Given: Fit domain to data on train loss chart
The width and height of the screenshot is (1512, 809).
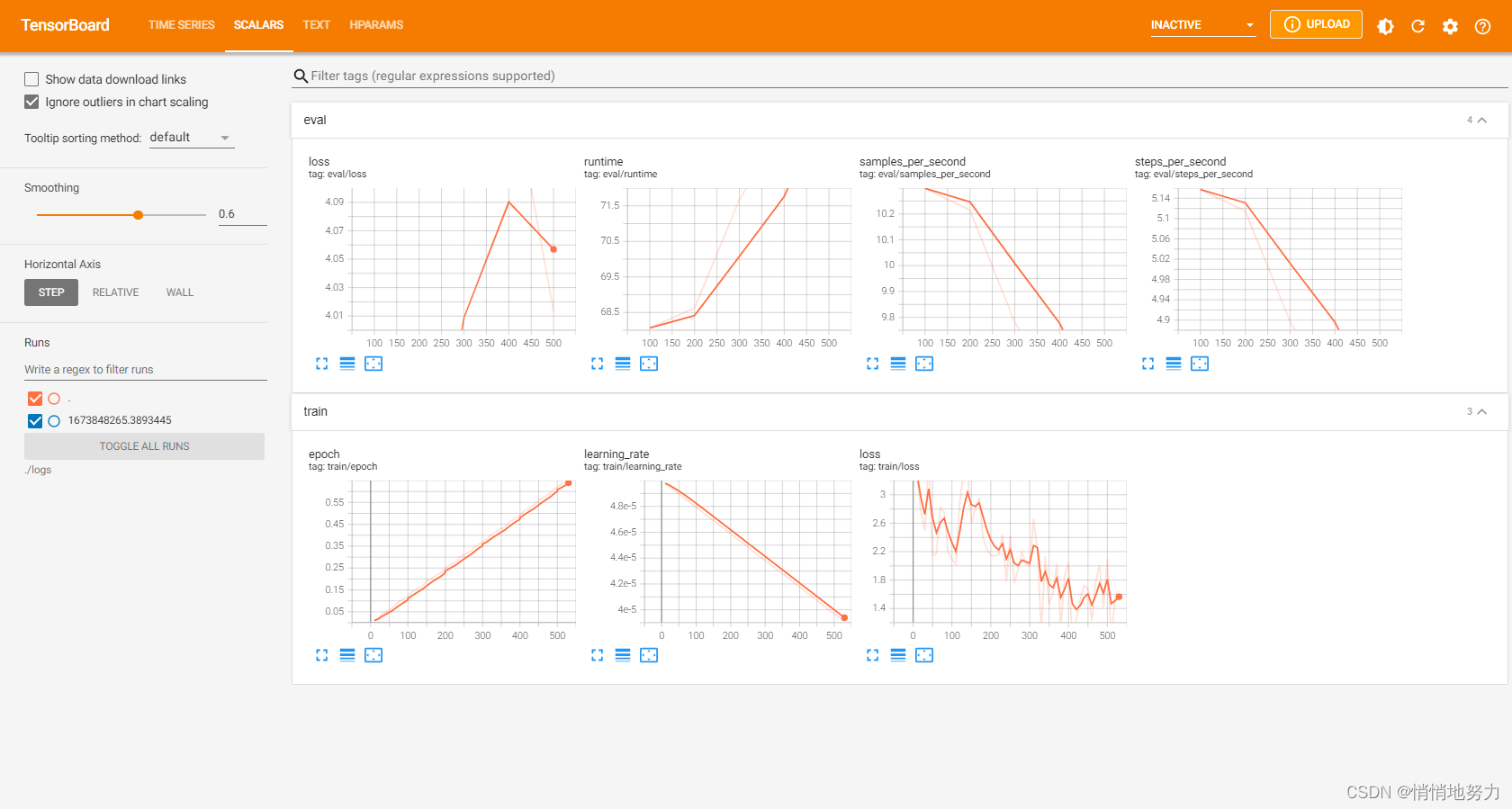Looking at the screenshot, I should pyautogui.click(x=924, y=655).
